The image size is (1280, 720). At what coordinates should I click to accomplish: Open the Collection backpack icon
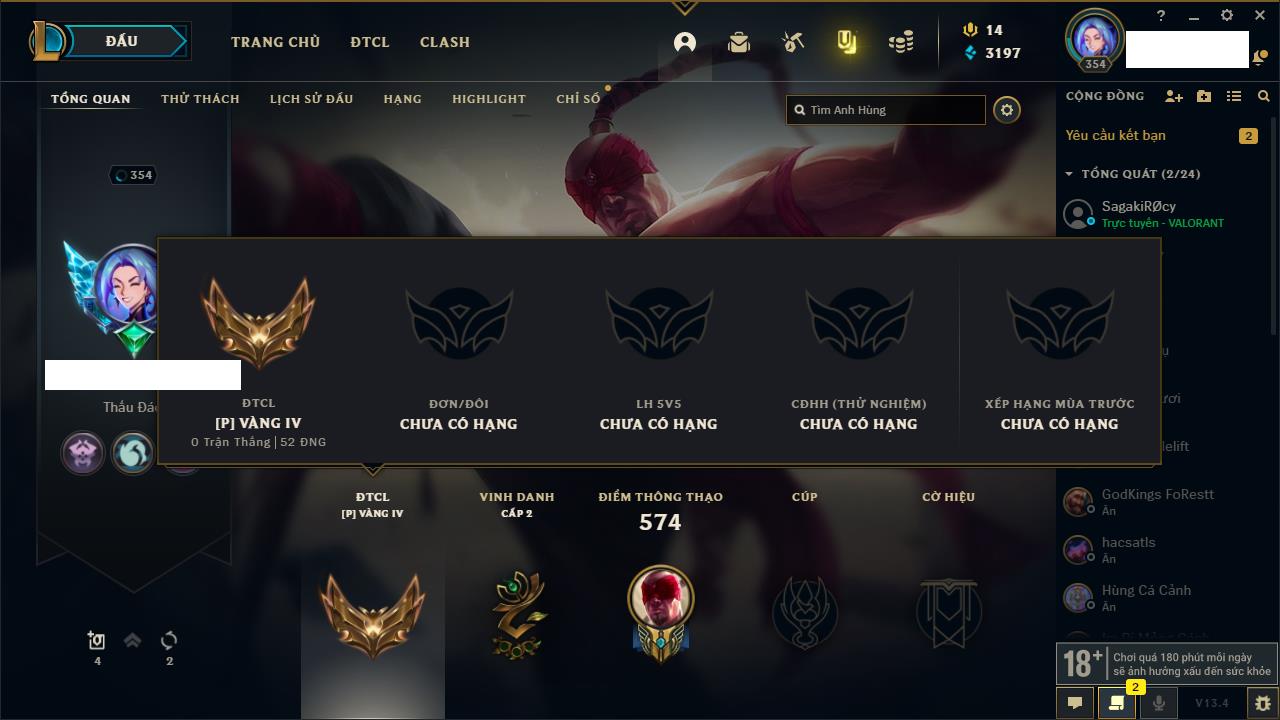point(739,42)
